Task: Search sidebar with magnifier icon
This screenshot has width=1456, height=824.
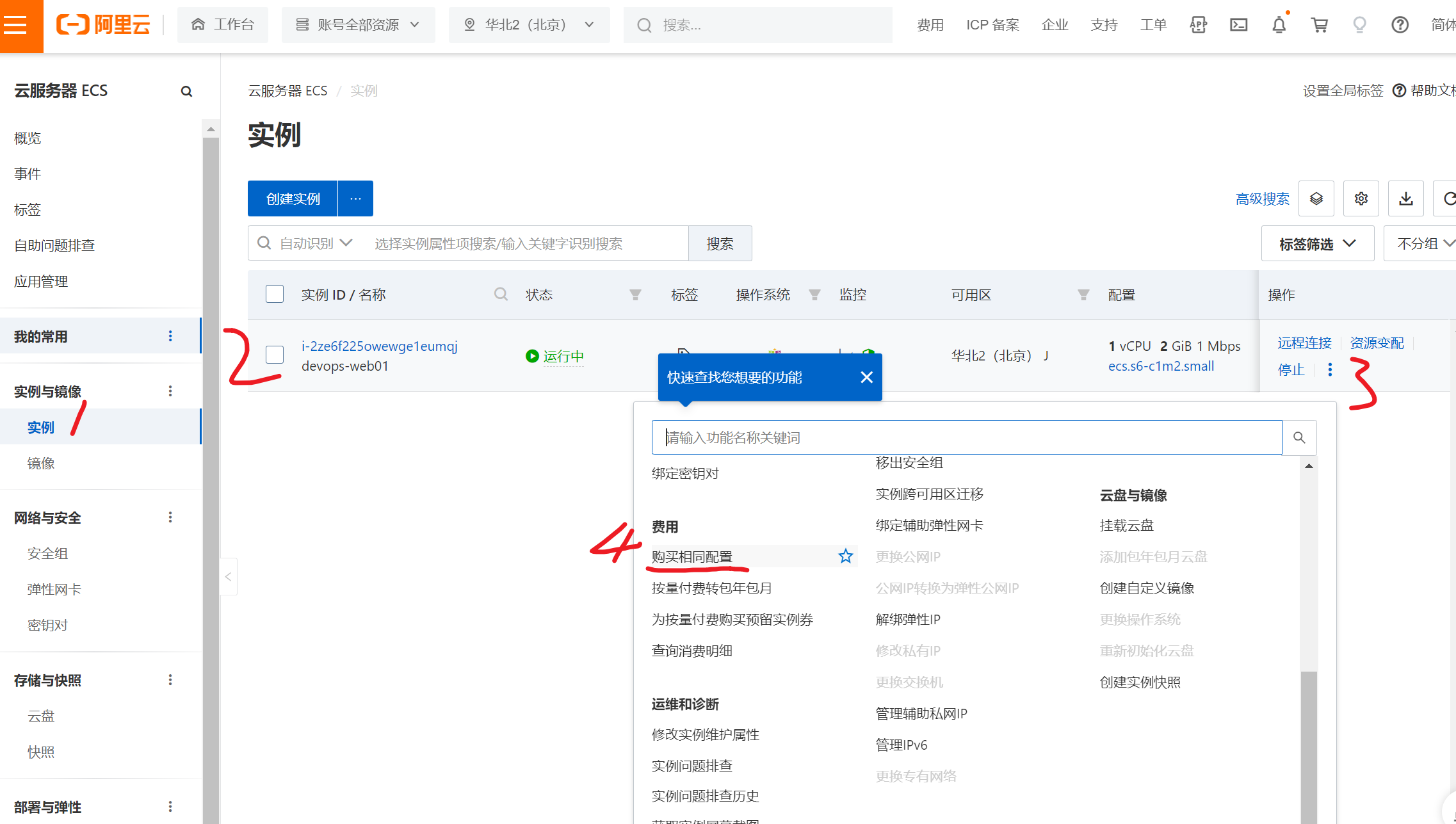Action: pos(186,92)
